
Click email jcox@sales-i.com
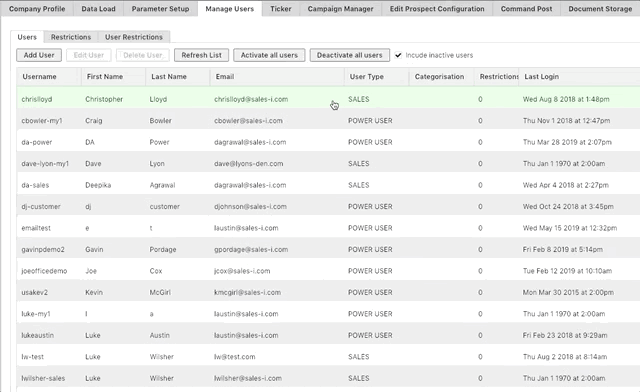(x=242, y=271)
